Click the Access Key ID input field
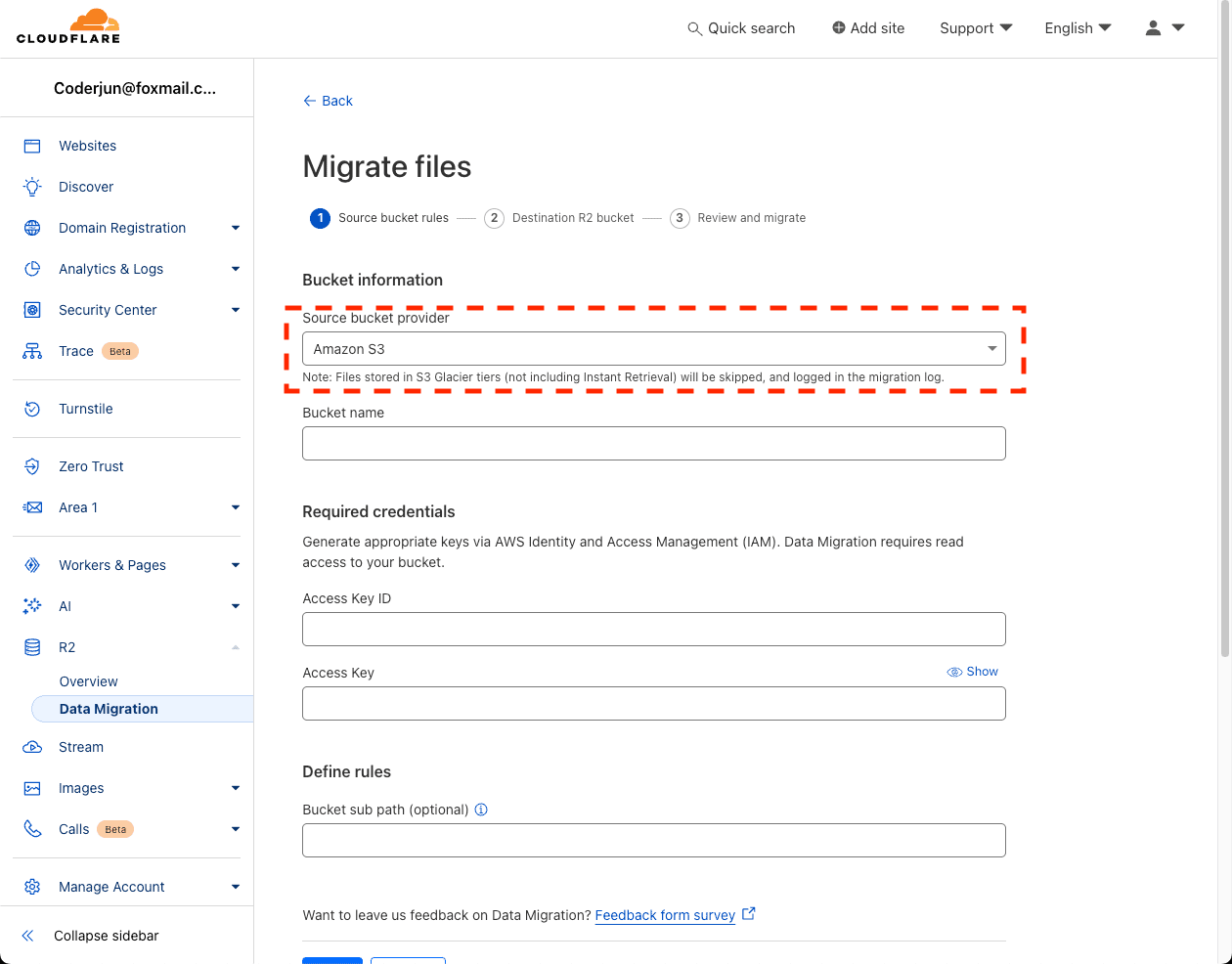Image resolution: width=1232 pixels, height=964 pixels. 654,630
